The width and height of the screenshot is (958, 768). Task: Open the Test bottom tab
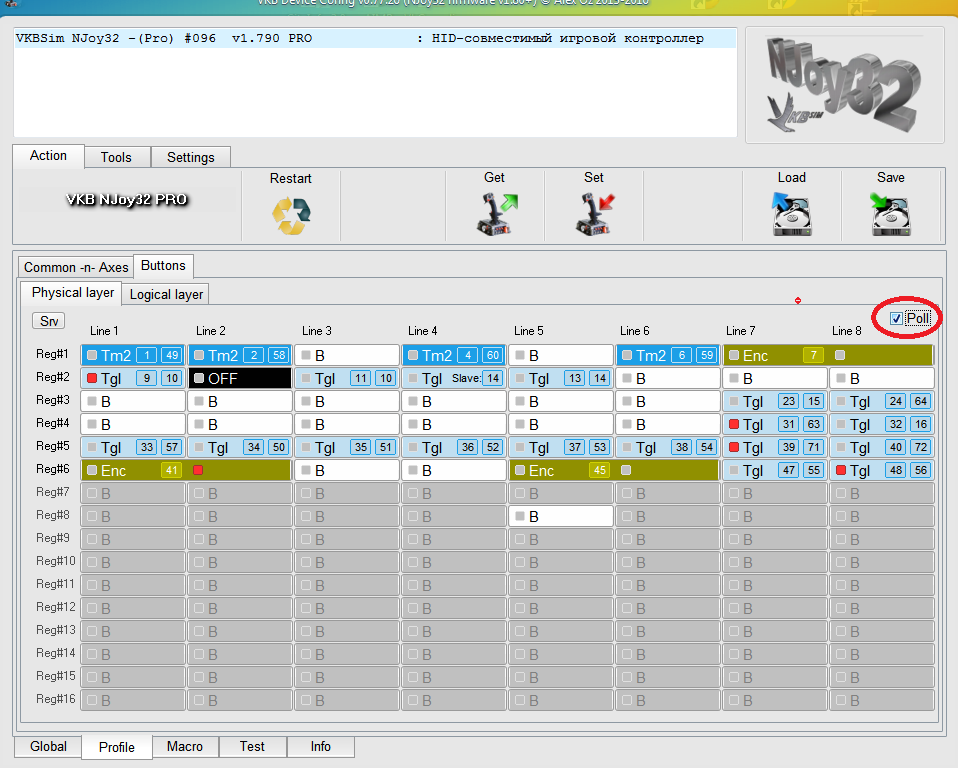pos(252,747)
